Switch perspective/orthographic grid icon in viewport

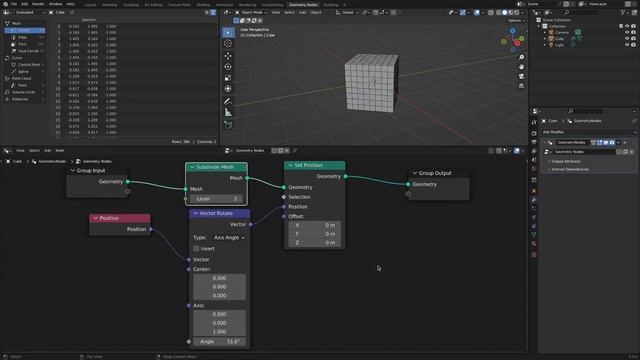point(521,86)
